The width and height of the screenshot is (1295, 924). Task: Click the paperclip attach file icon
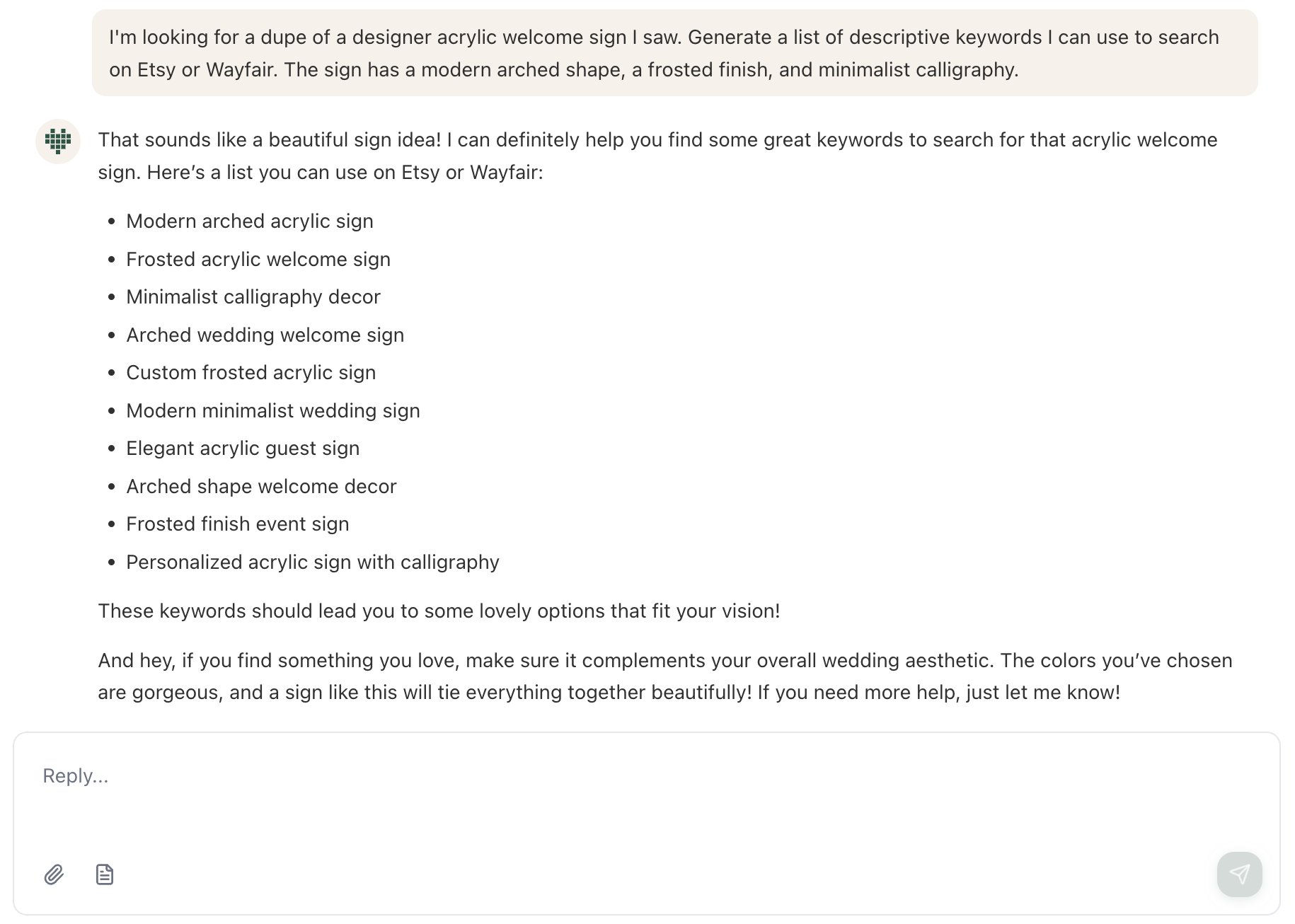click(54, 875)
